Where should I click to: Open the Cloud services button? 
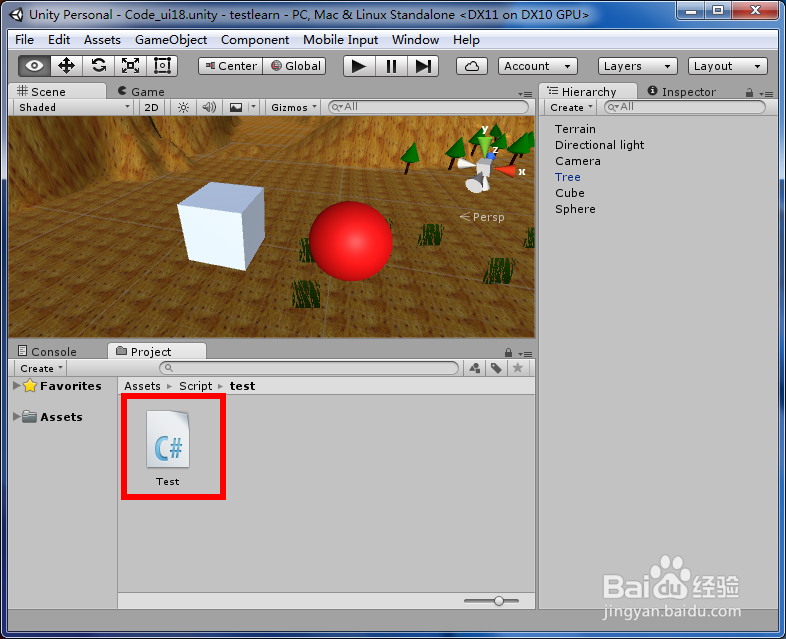point(472,66)
